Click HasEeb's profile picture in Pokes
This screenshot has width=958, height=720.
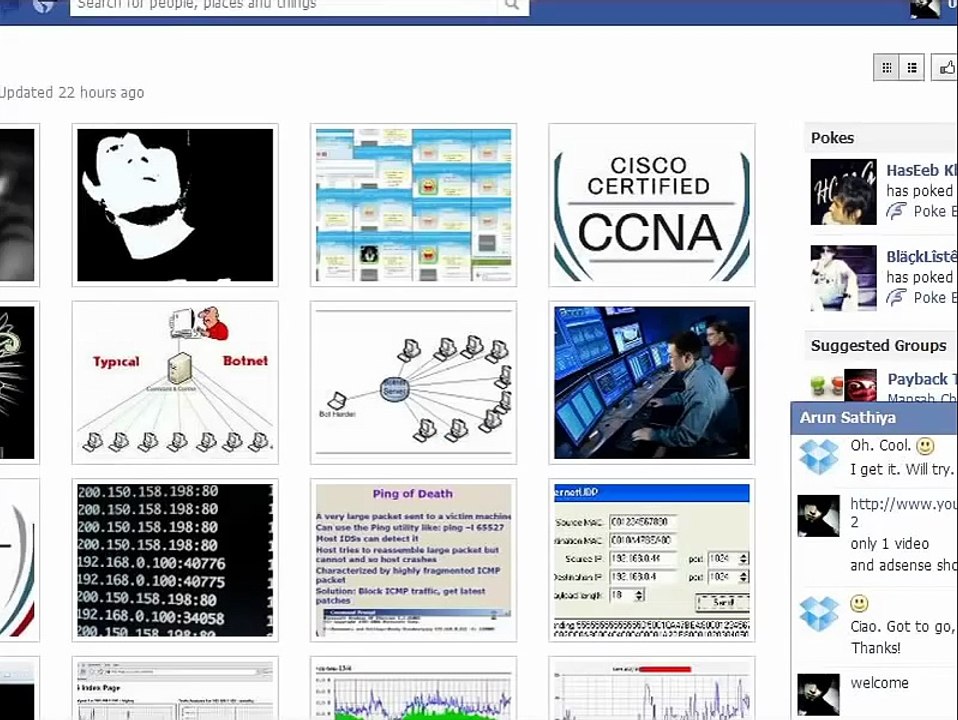[x=843, y=192]
